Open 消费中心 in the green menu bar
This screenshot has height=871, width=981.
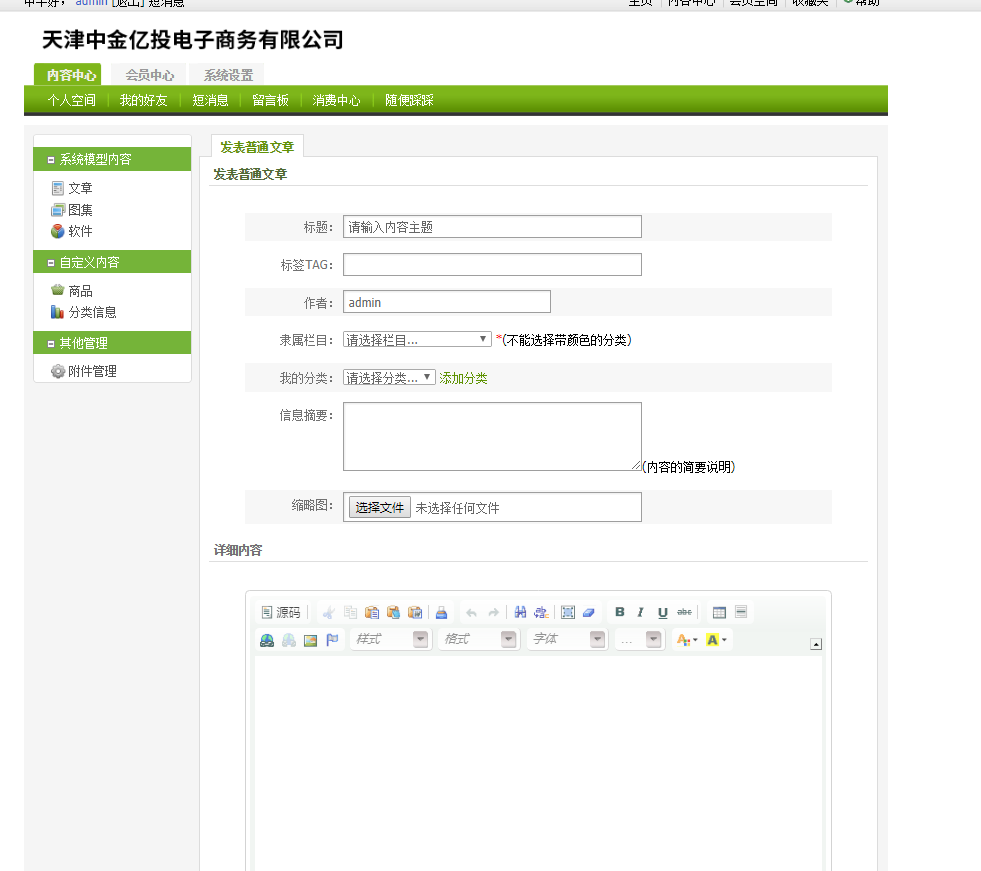[x=336, y=100]
